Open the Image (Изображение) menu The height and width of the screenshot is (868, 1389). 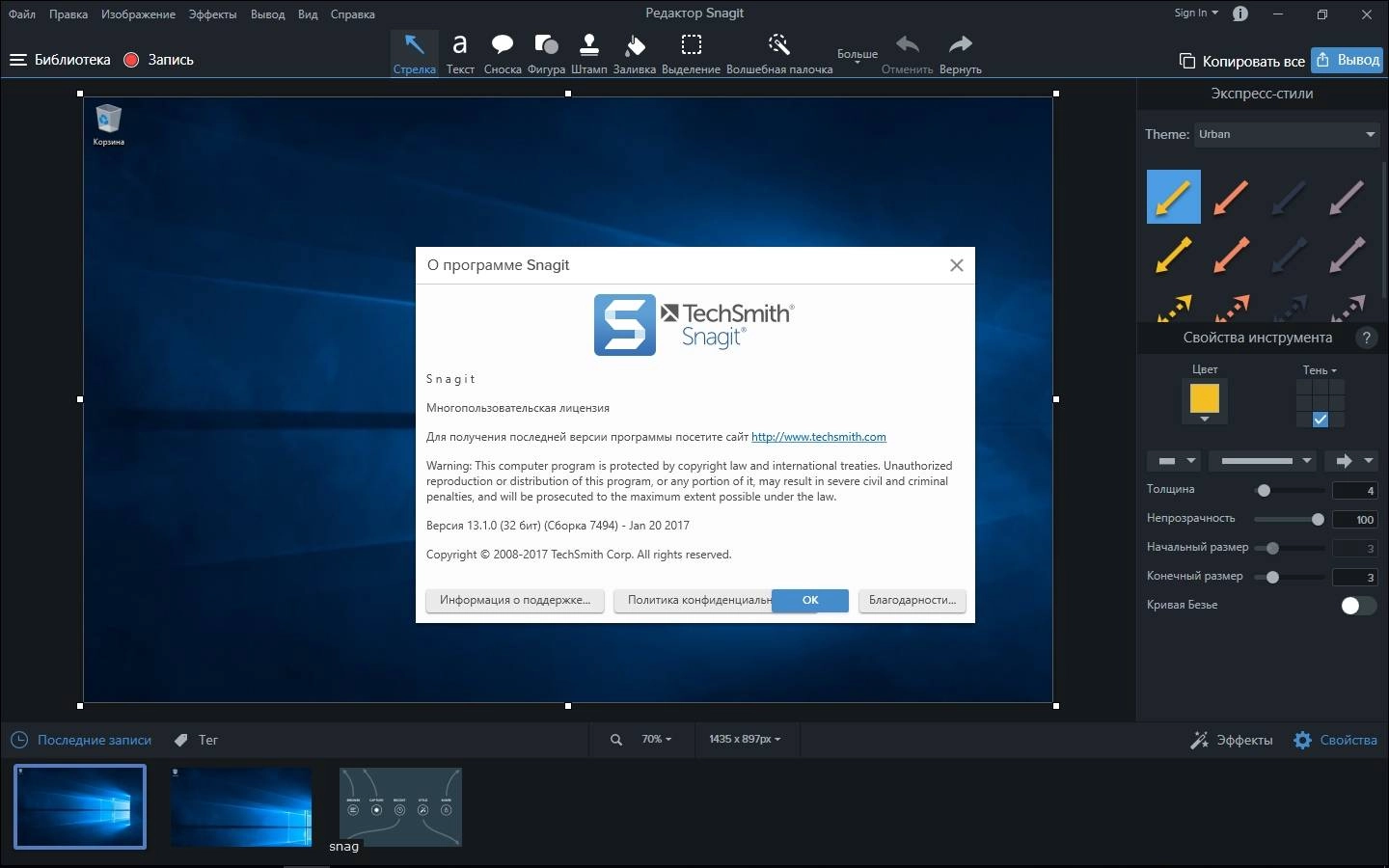point(138,14)
